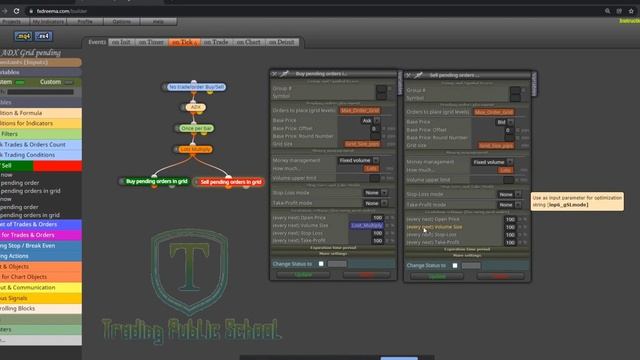Image resolution: width=640 pixels, height=360 pixels.
Task: Close the Buy pending orders panel
Action: (274, 74)
